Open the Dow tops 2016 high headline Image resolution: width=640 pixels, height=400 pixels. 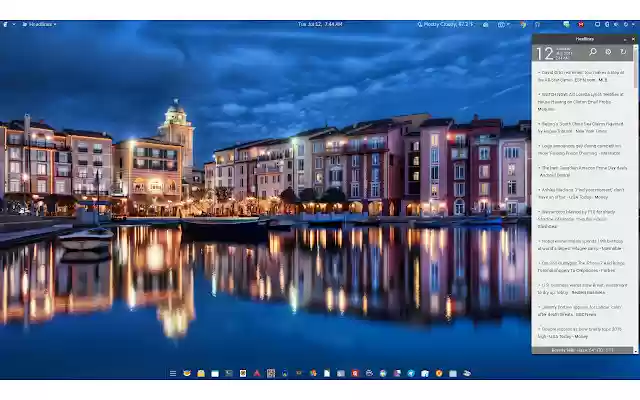[581, 333]
